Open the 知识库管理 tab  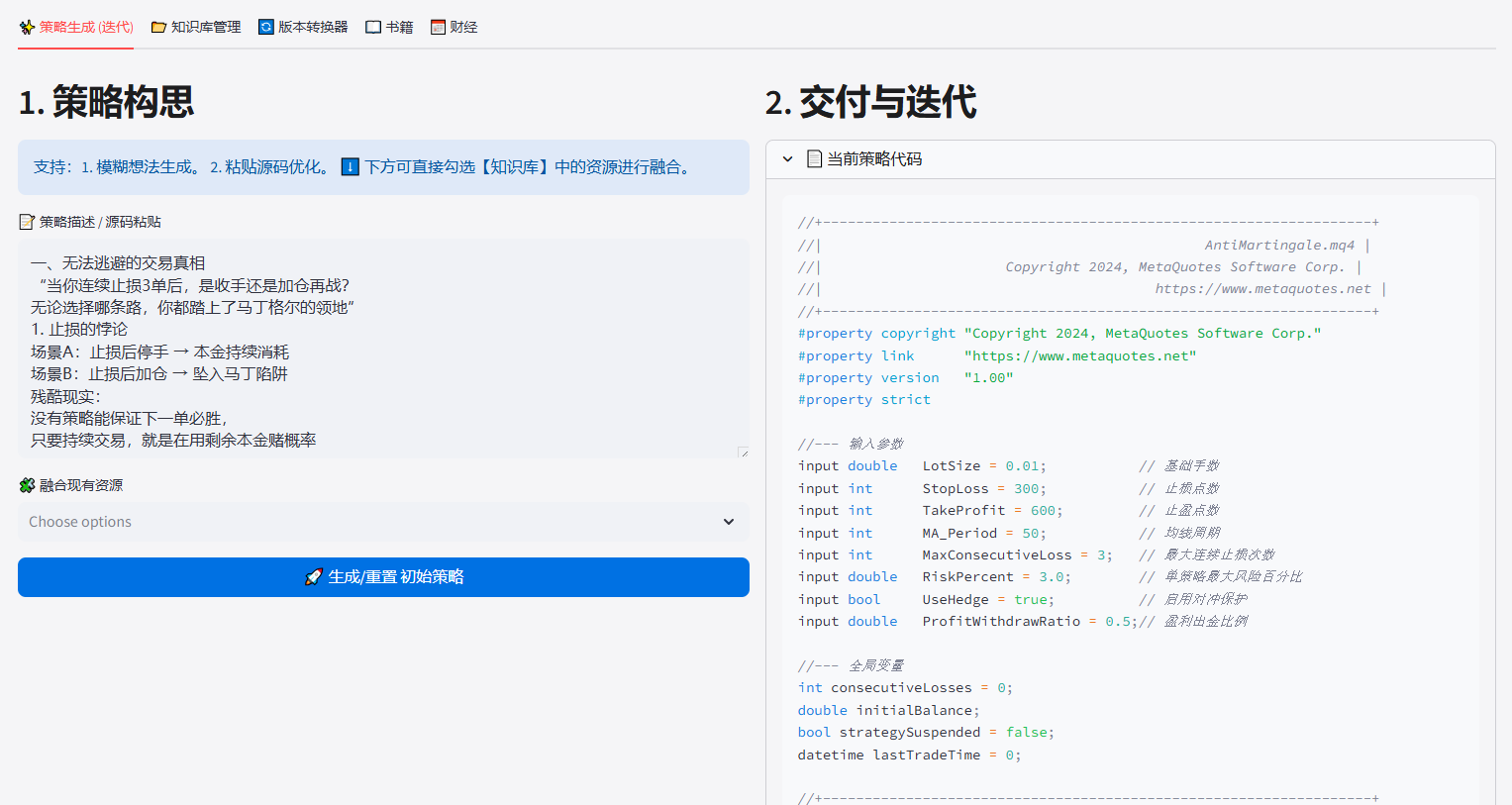click(196, 27)
